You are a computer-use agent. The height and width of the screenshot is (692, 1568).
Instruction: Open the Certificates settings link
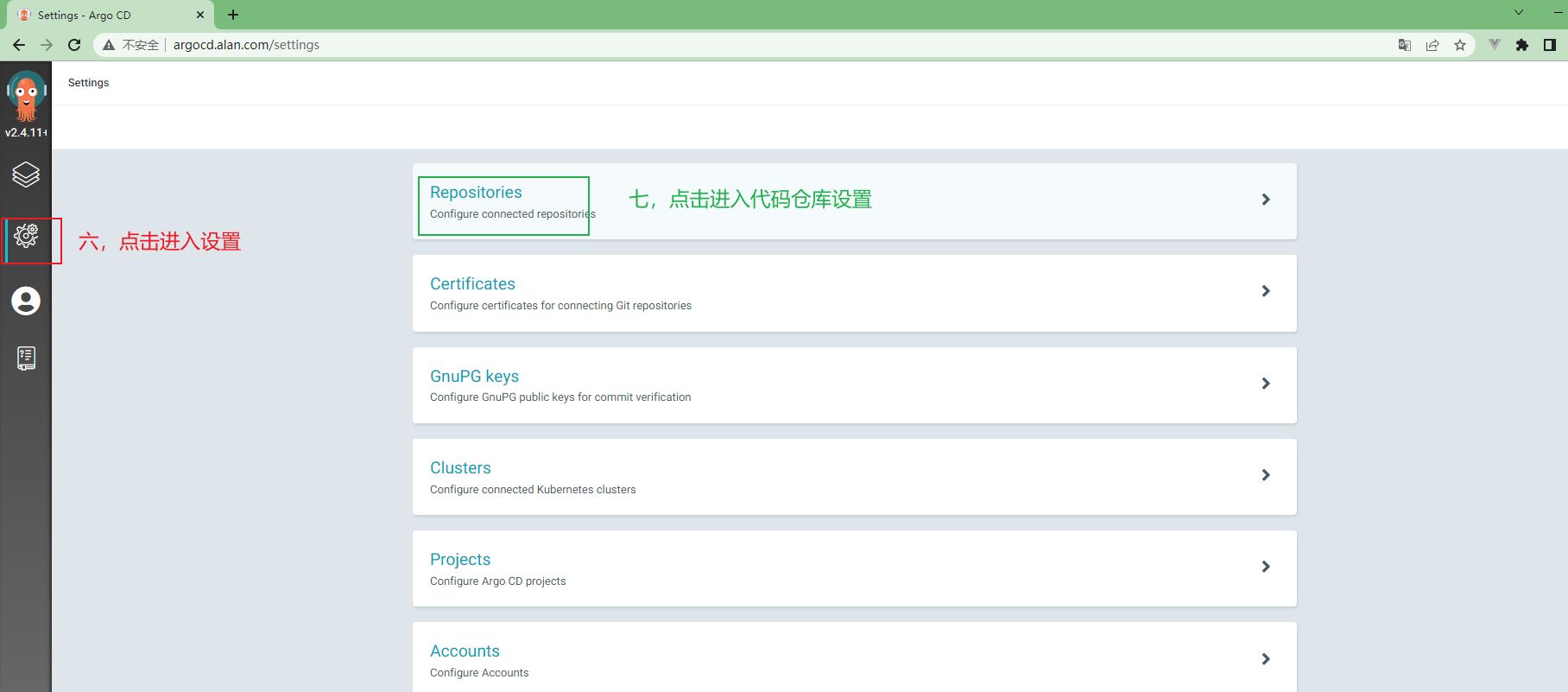click(x=472, y=284)
